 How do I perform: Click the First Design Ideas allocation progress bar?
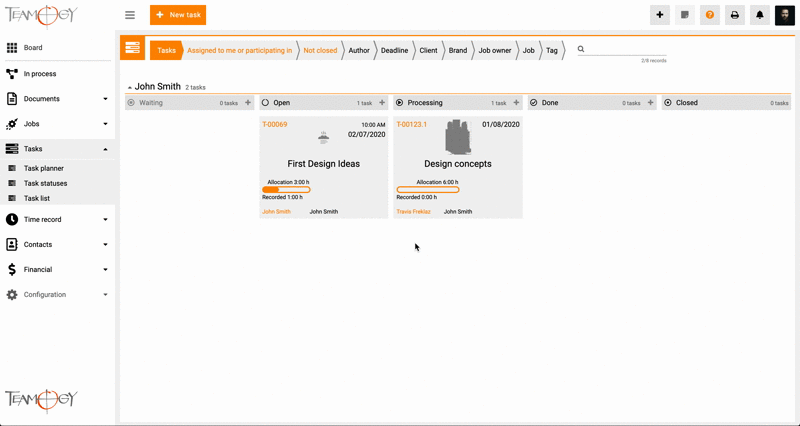[286, 190]
